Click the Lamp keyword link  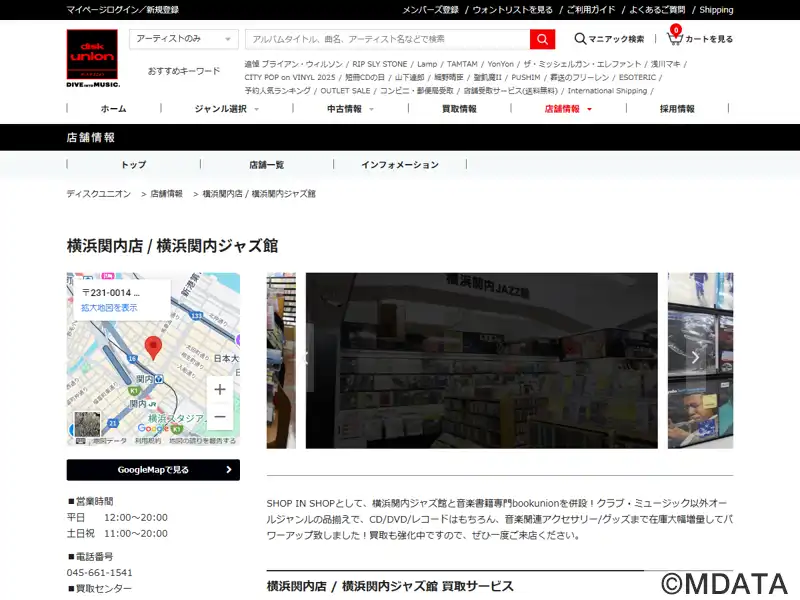pyautogui.click(x=427, y=64)
